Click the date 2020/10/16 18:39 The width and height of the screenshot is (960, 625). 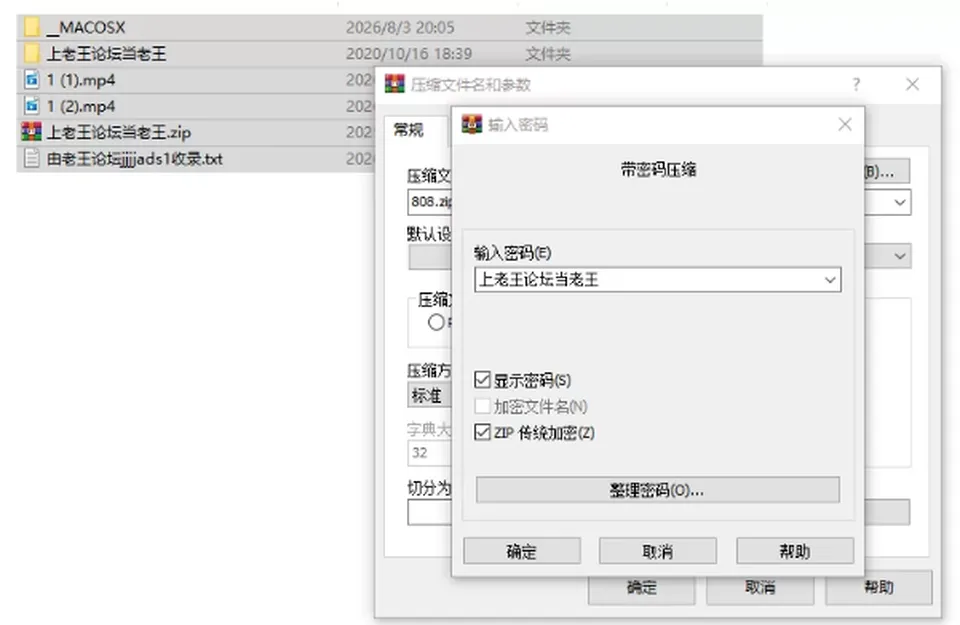tap(409, 54)
